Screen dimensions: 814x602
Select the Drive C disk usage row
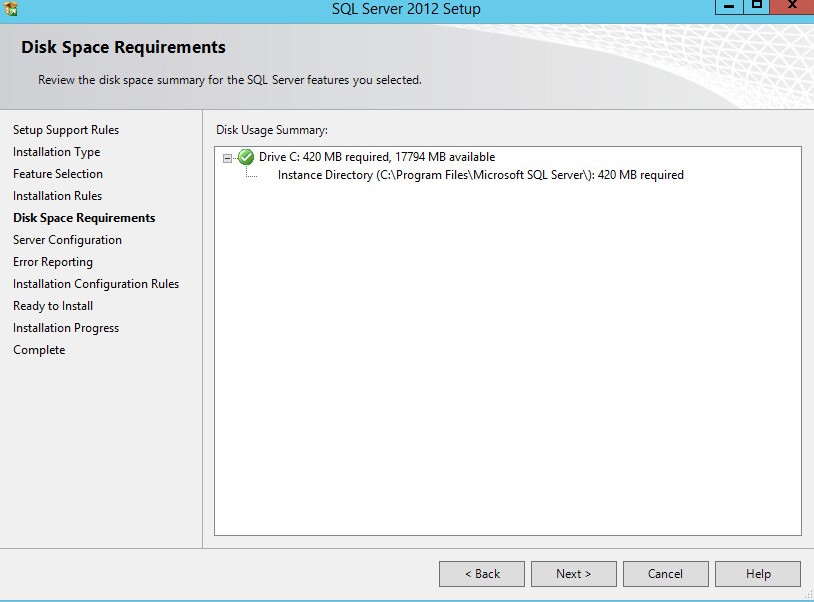pyautogui.click(x=377, y=157)
